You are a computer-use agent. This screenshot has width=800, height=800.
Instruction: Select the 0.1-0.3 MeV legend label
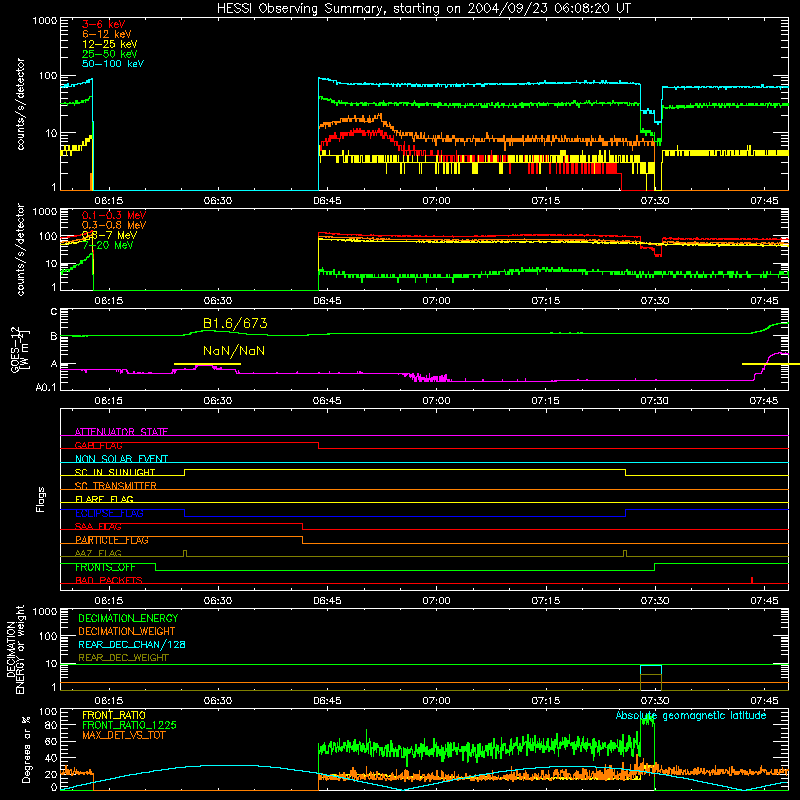(x=114, y=215)
